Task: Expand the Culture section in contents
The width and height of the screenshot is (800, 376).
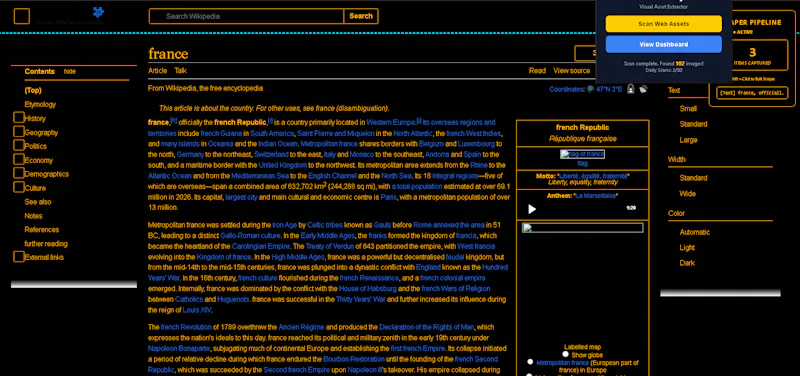Action: (x=19, y=187)
